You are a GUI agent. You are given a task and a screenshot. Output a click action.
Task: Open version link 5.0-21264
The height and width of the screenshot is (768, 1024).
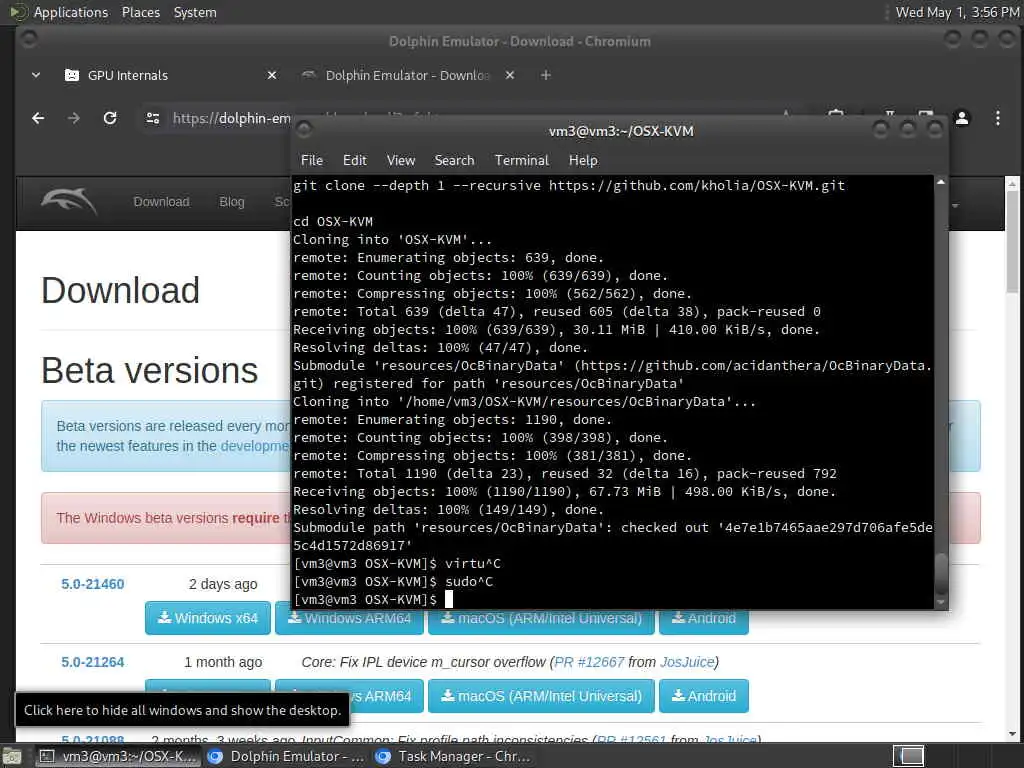point(93,662)
